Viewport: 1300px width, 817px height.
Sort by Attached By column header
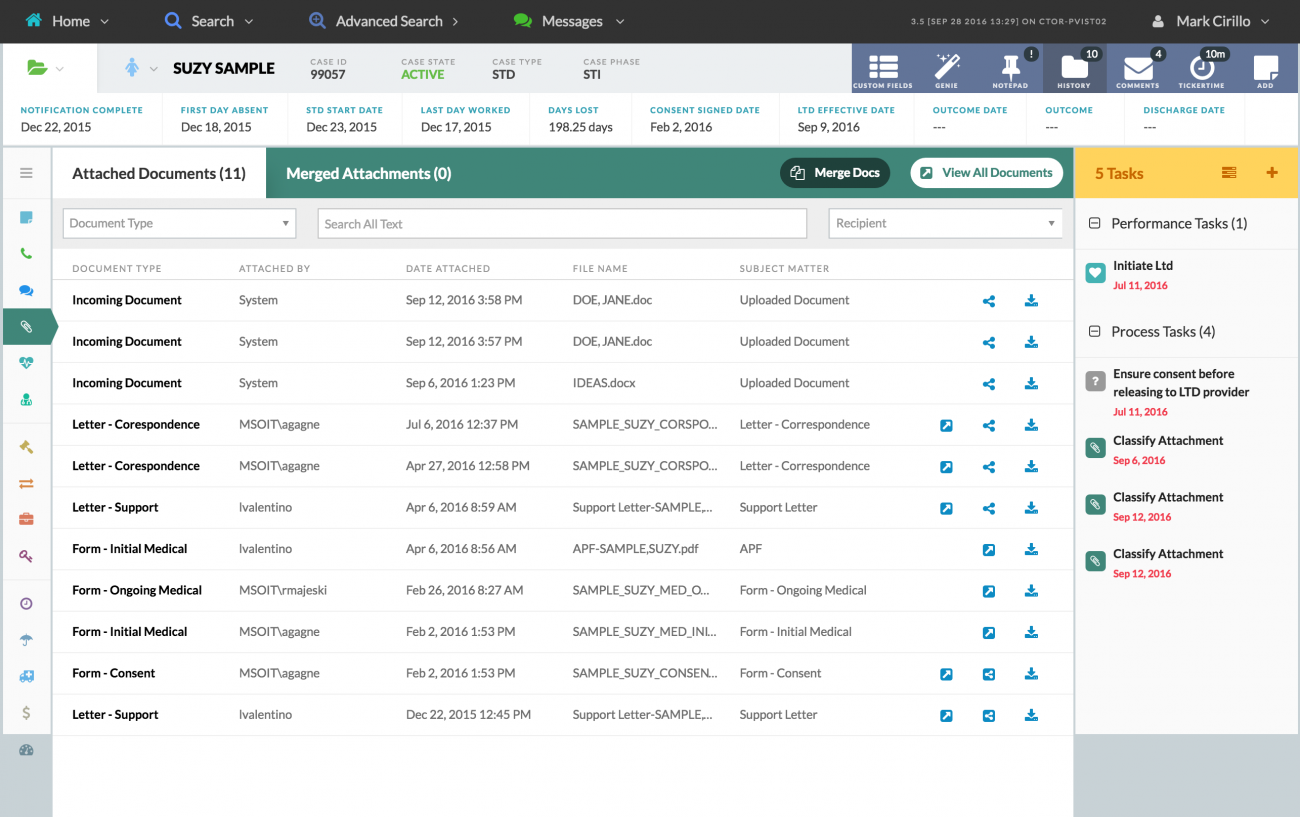click(274, 269)
